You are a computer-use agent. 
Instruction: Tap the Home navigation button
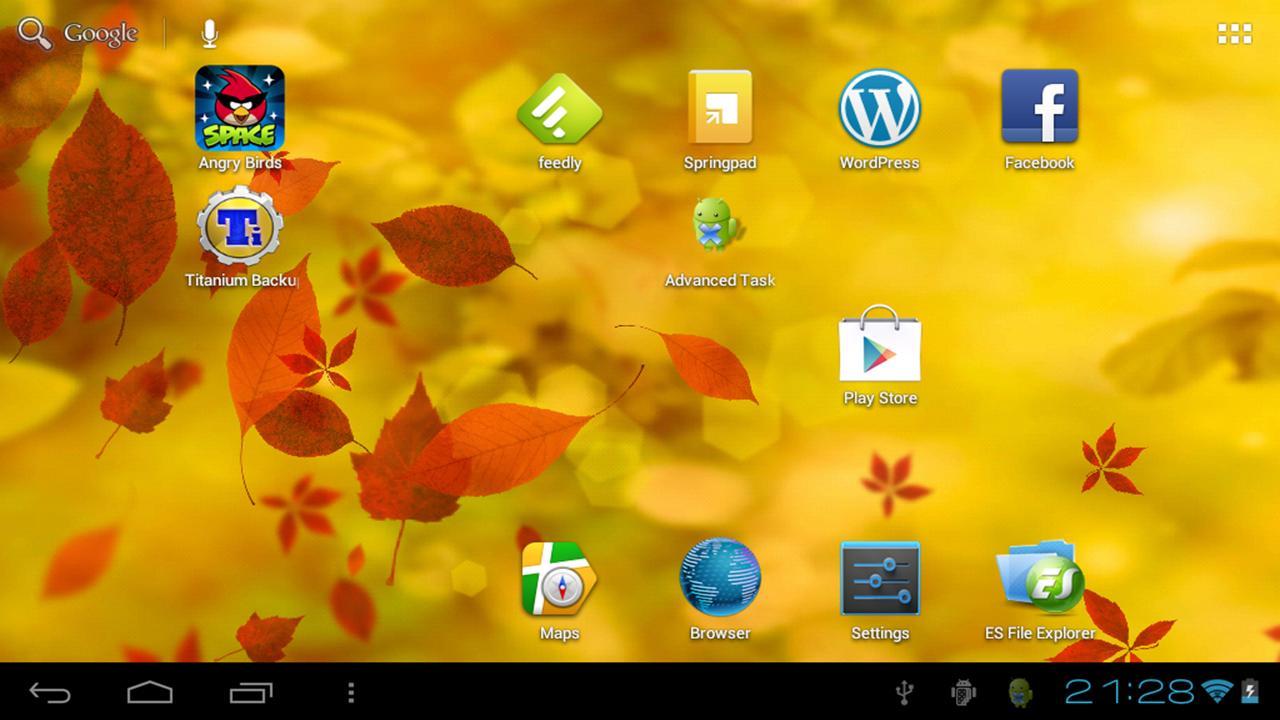[x=150, y=692]
